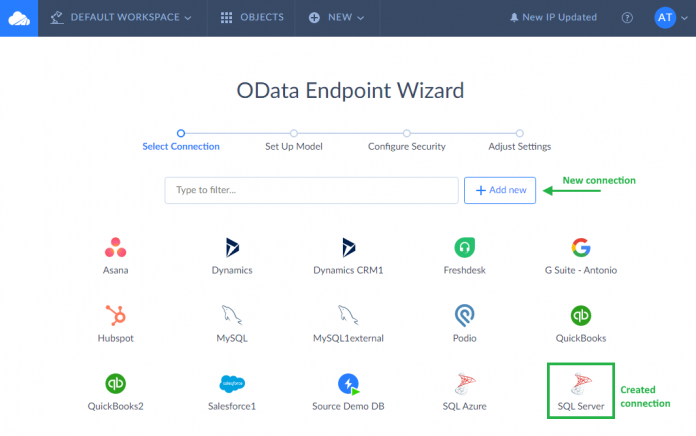Select the SQL Azure connection
This screenshot has height=436, width=696.
[x=464, y=385]
